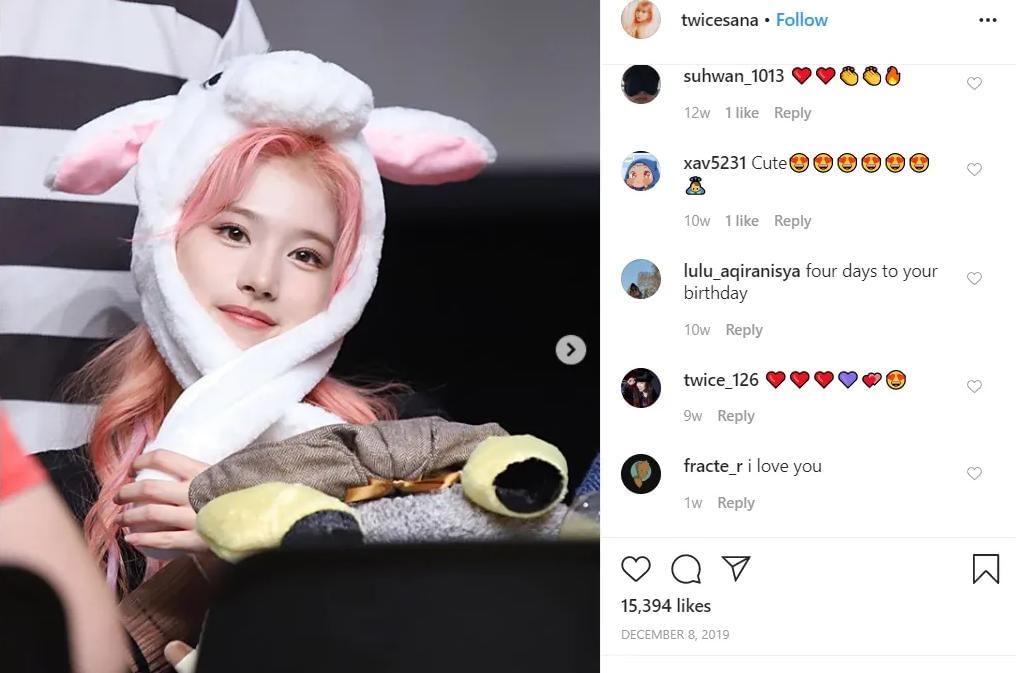1016x673 pixels.
Task: Open the December 8, 2019 timestamp
Action: coord(675,634)
